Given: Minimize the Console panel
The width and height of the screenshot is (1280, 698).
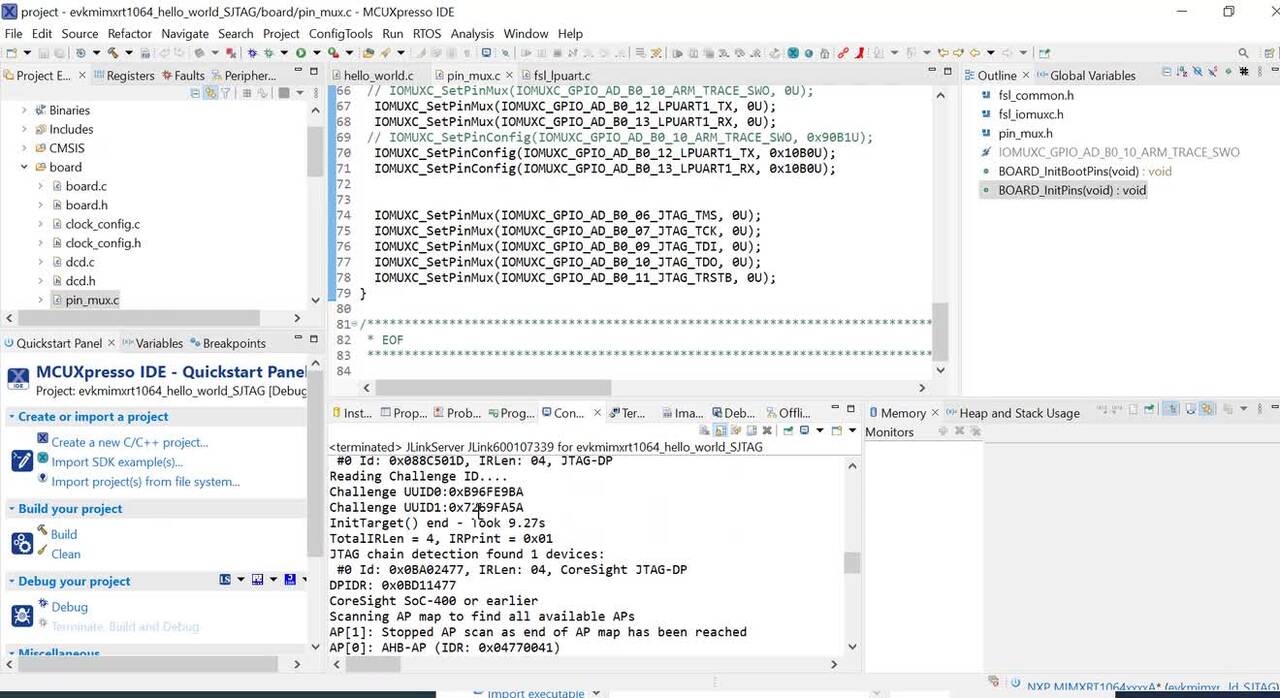Looking at the screenshot, I should [837, 408].
